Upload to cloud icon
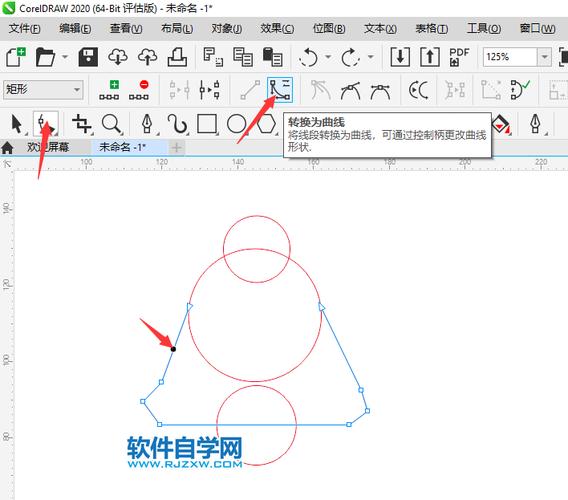Image resolution: width=568 pixels, height=500 pixels. [147, 57]
